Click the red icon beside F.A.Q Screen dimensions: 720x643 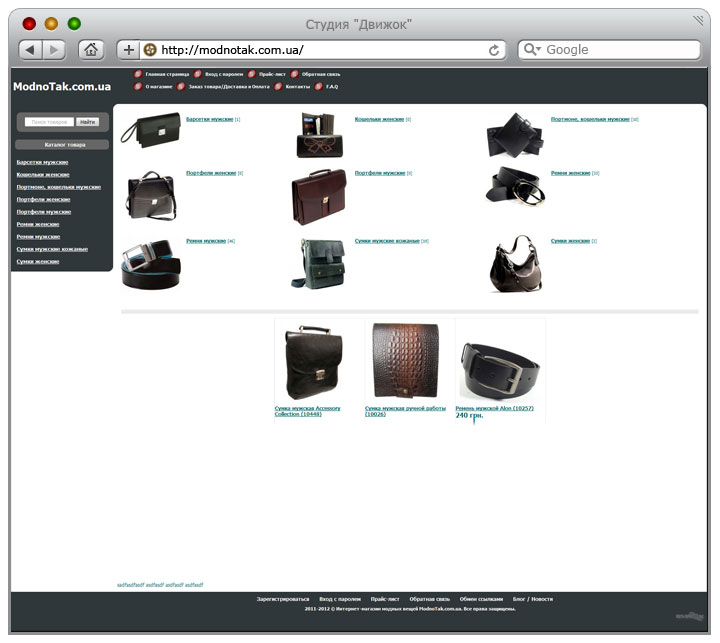point(319,86)
